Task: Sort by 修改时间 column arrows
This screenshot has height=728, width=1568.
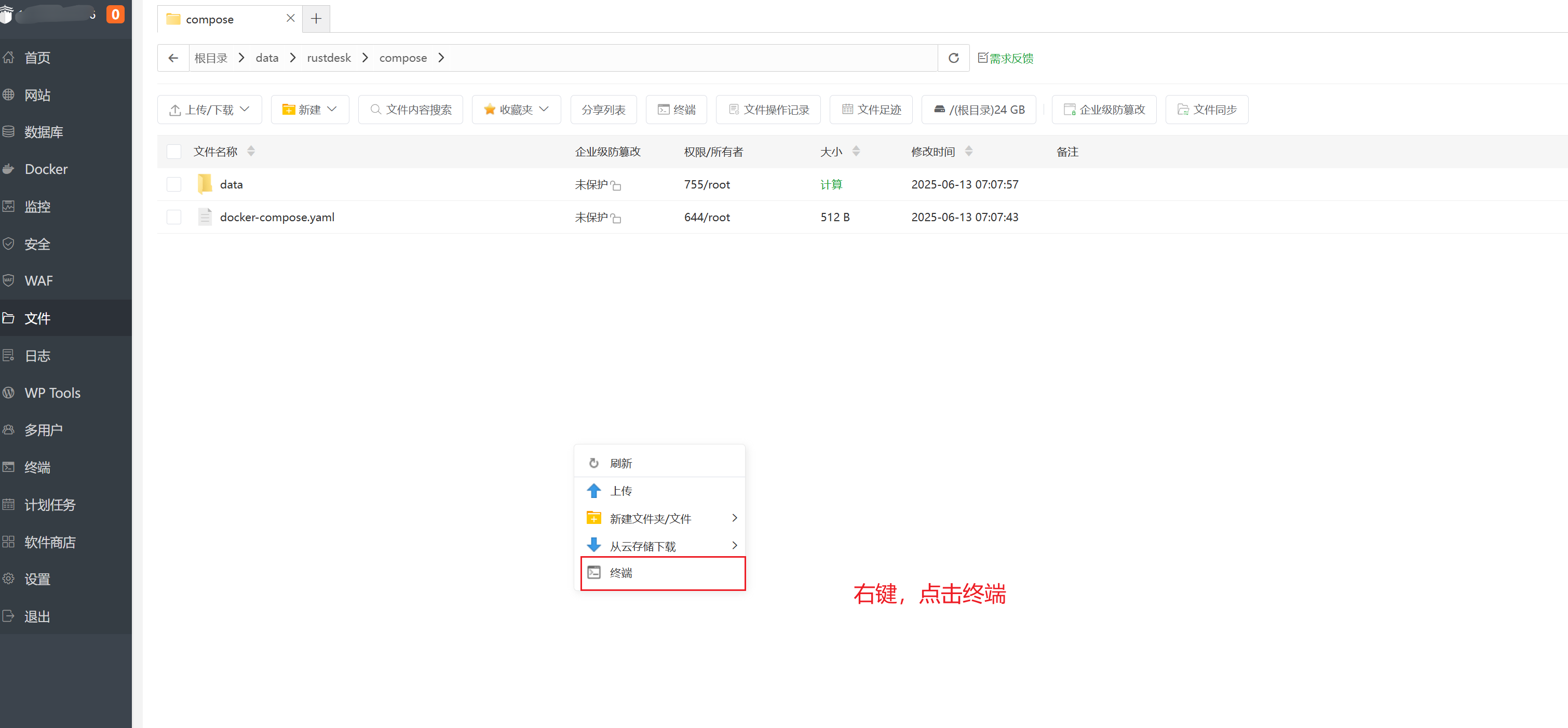Action: pos(968,152)
